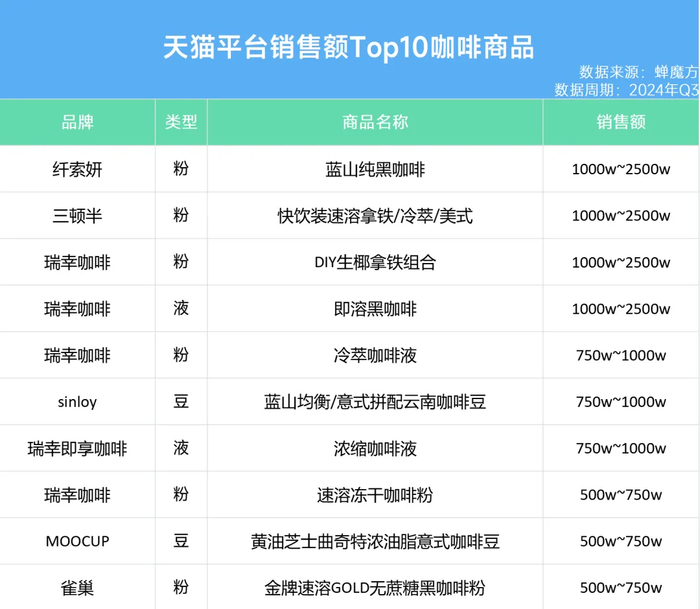
Task: Select the product DIY生椰拿铁组合
Action: point(375,263)
